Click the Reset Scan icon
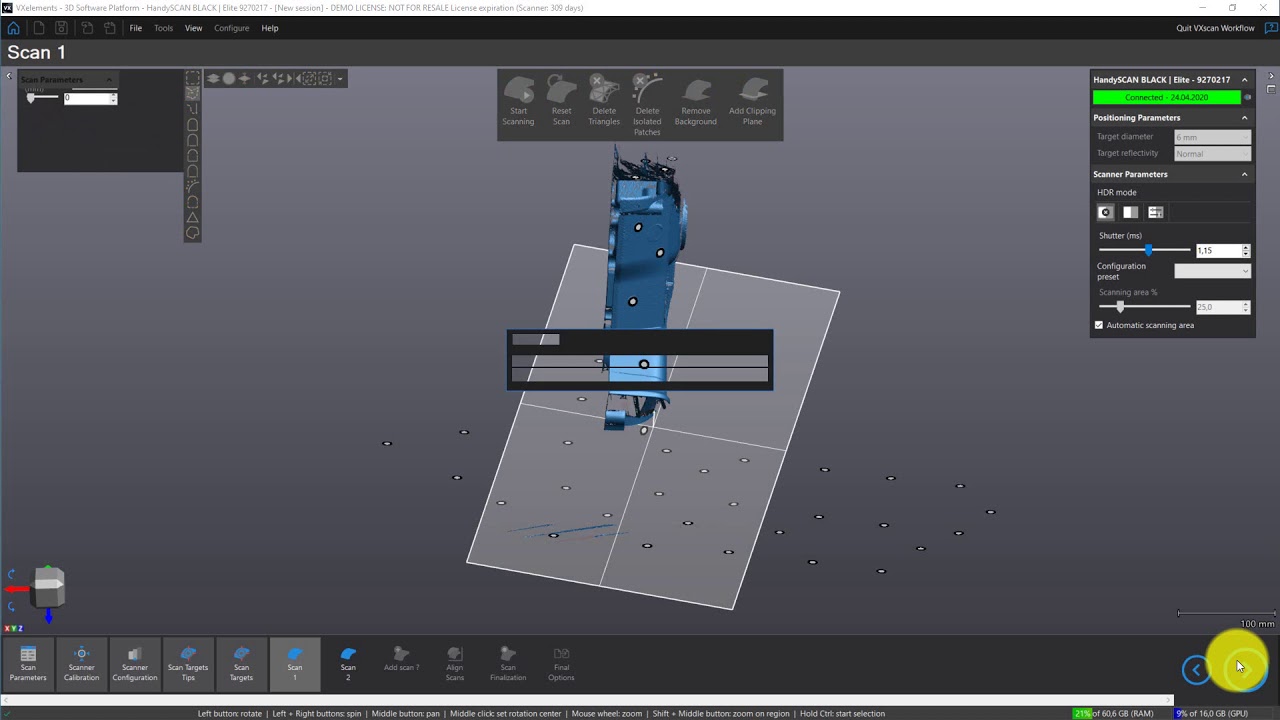 point(561,102)
